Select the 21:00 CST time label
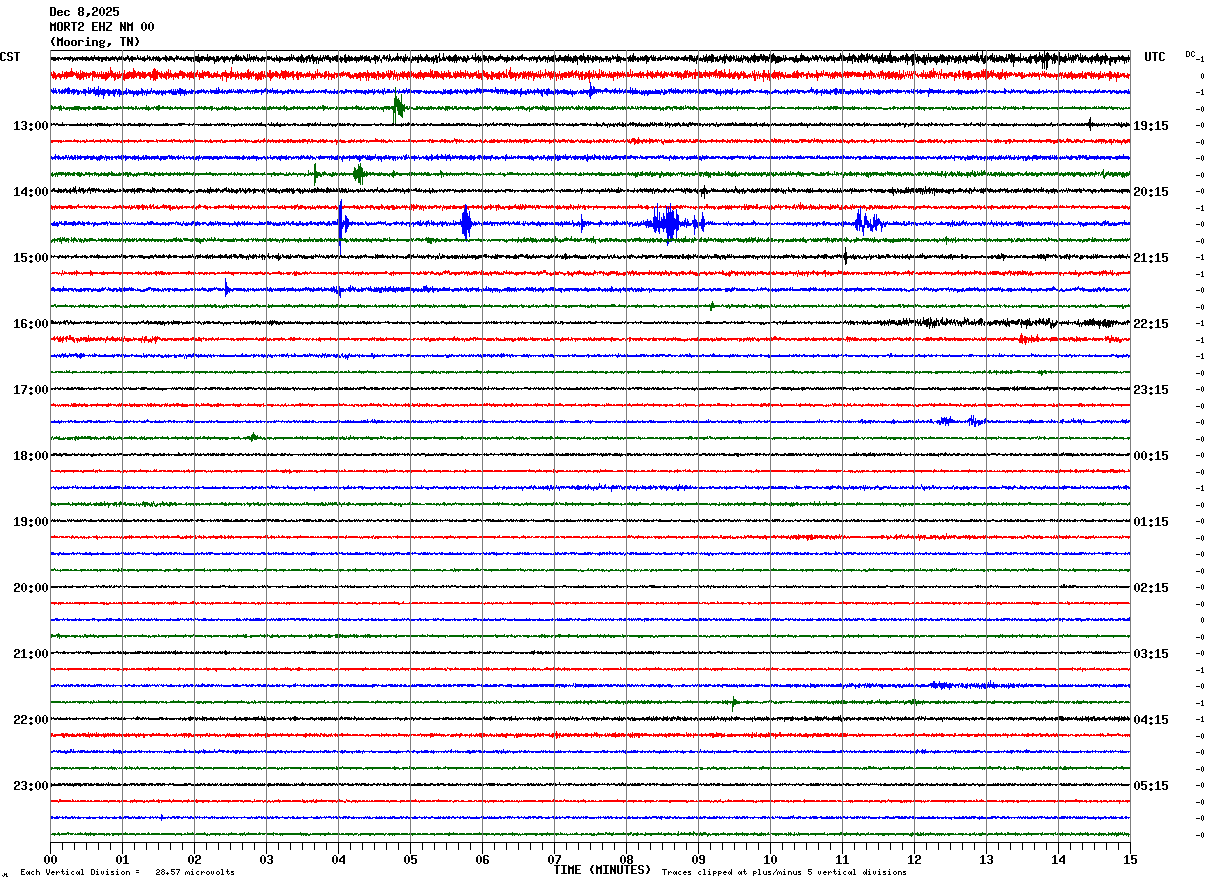Viewport: 1210px width, 886px height. (30, 654)
